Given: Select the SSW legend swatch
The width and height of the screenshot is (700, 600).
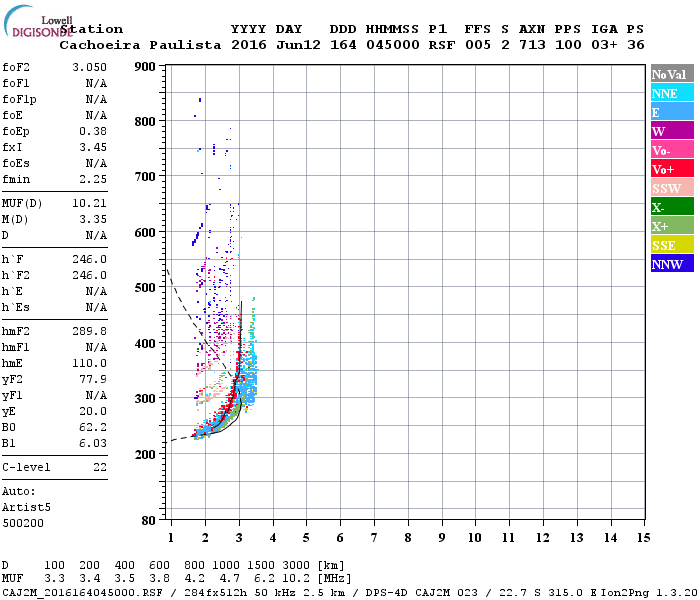Looking at the screenshot, I should 672,188.
